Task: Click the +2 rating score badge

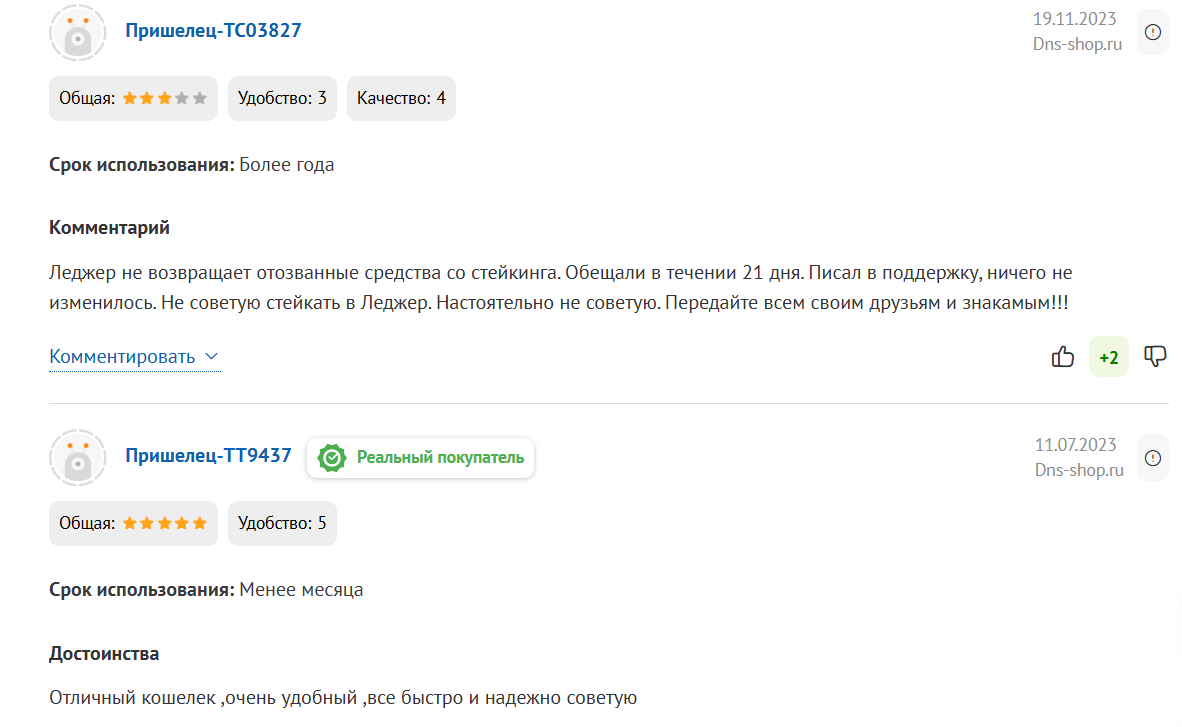Action: (1109, 357)
